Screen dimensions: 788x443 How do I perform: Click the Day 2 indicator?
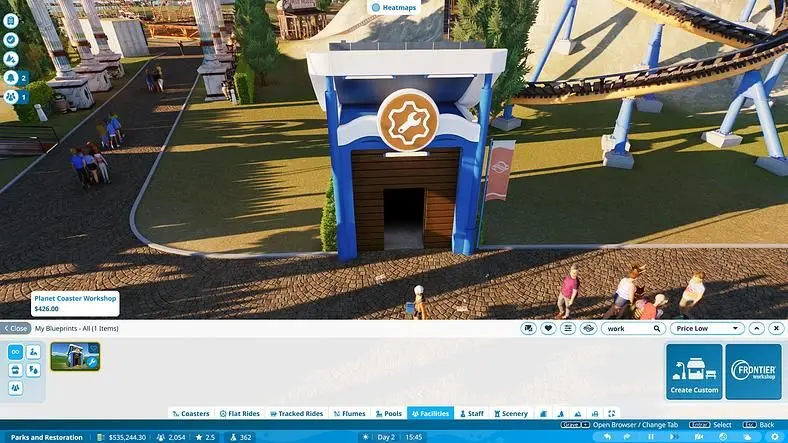[386, 437]
